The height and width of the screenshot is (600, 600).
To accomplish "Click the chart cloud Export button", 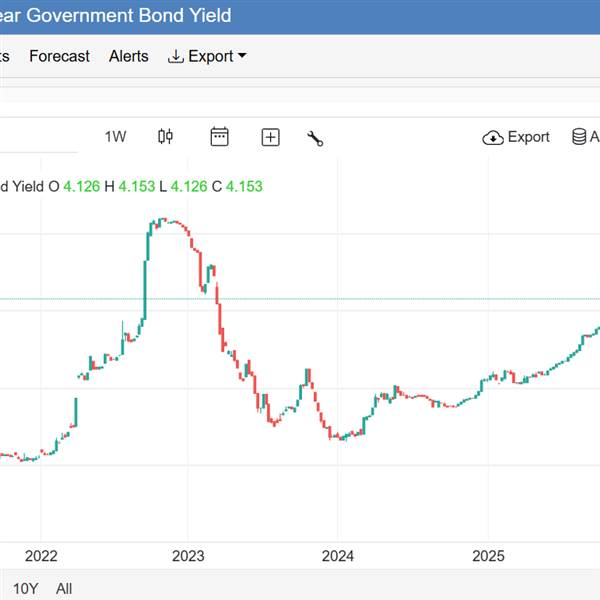I will [516, 137].
